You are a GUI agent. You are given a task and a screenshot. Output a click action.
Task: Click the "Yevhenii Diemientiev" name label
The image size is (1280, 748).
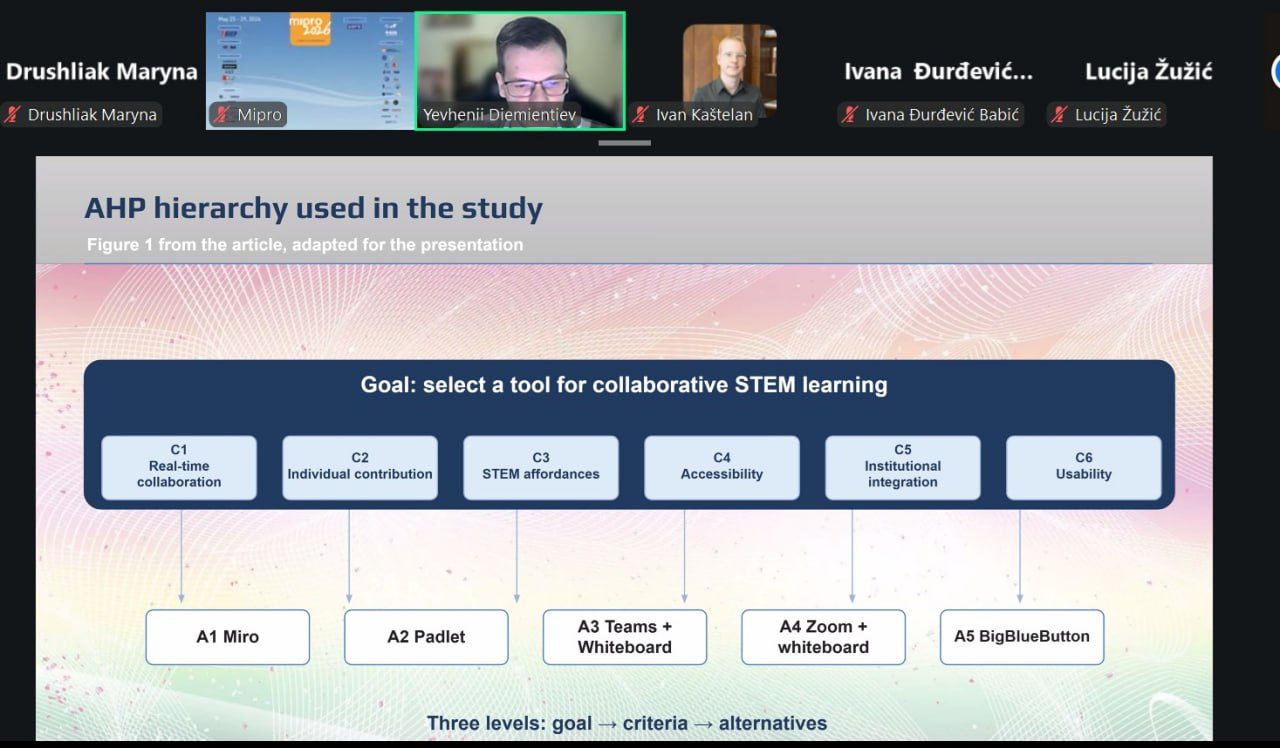click(500, 115)
